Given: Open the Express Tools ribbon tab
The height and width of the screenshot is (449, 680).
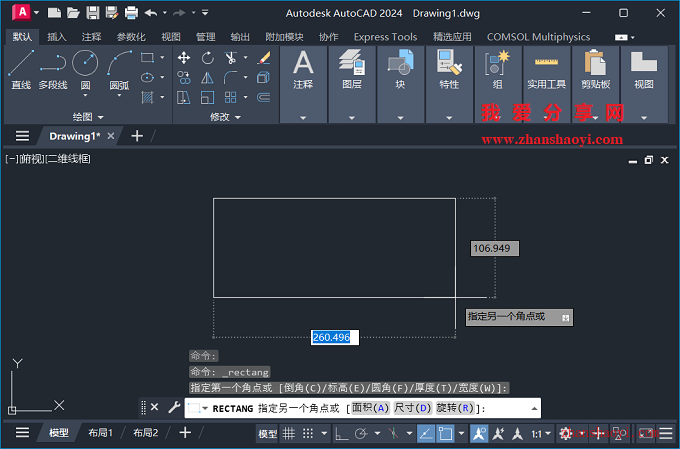Looking at the screenshot, I should coord(385,37).
